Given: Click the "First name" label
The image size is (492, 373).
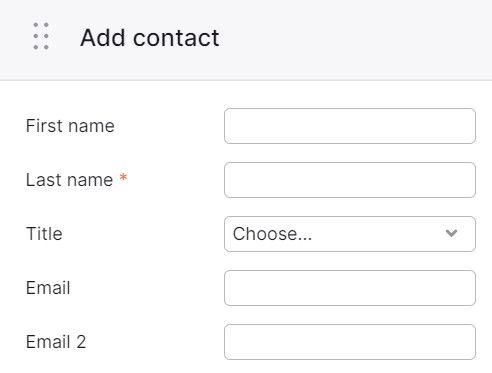Looking at the screenshot, I should [70, 126].
